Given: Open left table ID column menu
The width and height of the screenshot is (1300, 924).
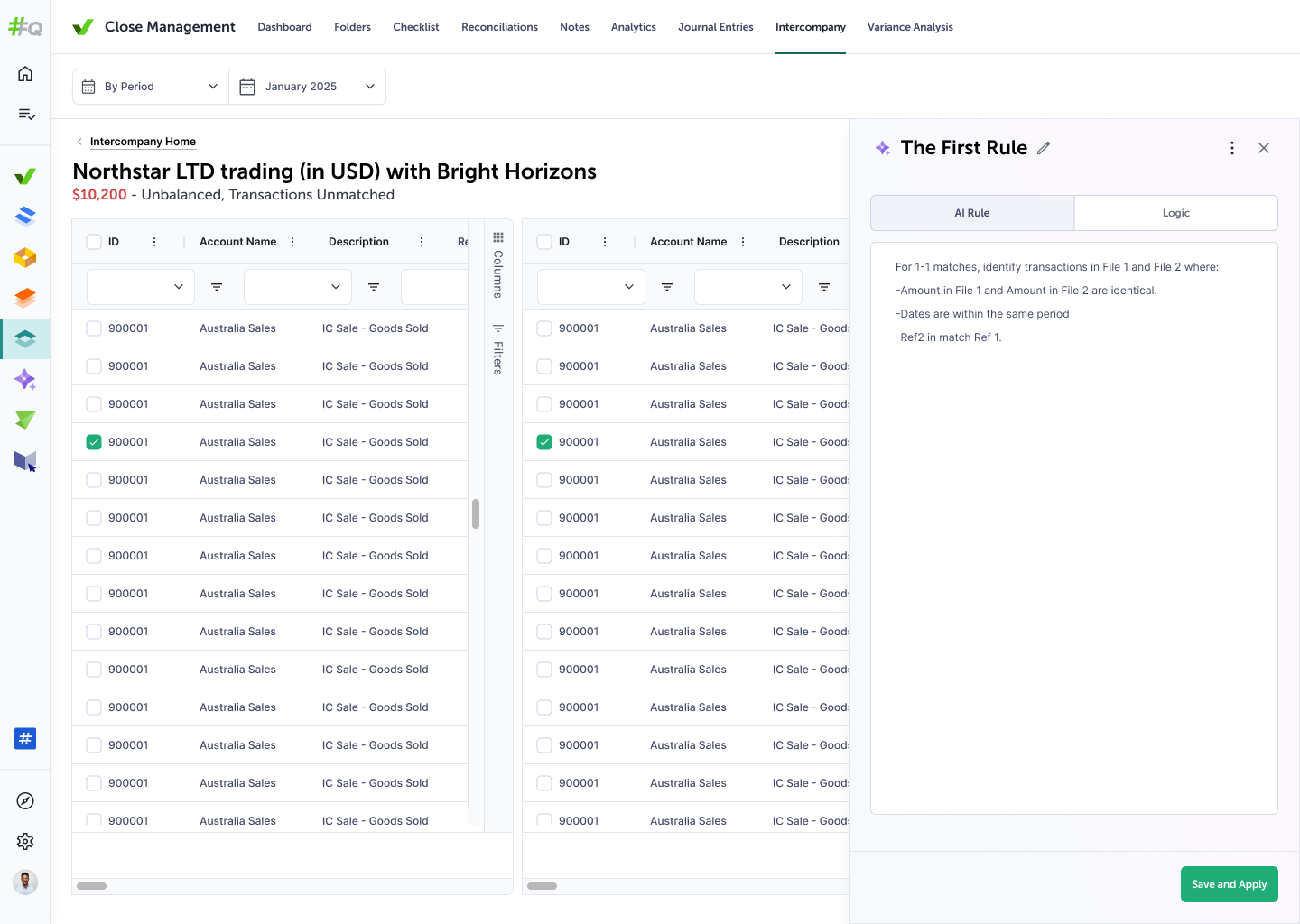Looking at the screenshot, I should [154, 242].
